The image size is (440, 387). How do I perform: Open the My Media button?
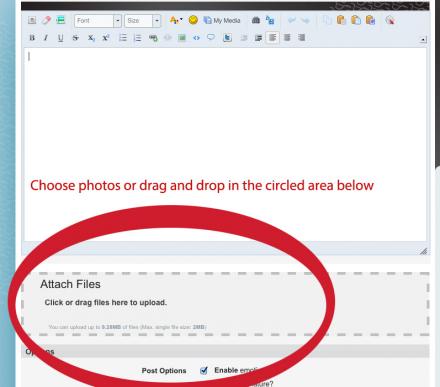pos(222,20)
